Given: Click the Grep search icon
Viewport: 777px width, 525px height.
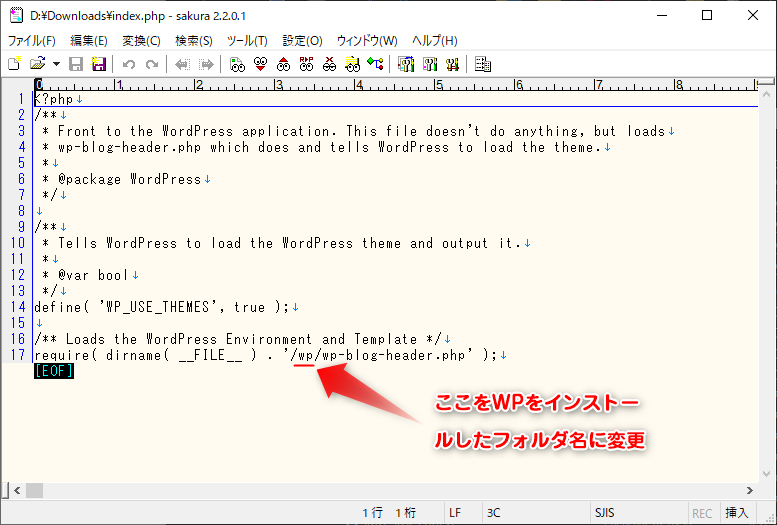Looking at the screenshot, I should (352, 64).
